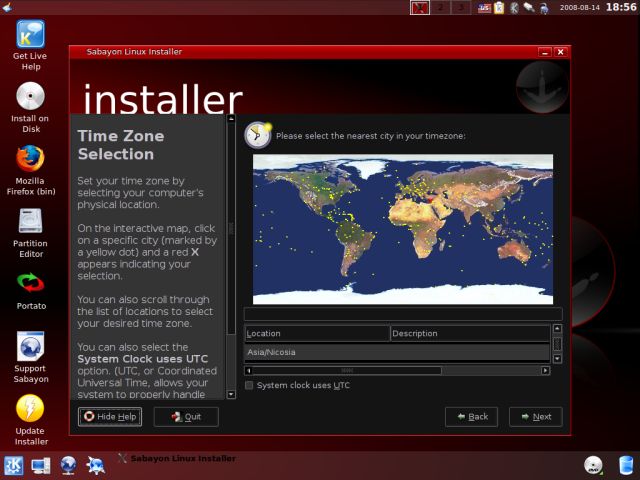Switch to virtual desktop 3 in pager
This screenshot has width=640, height=480.
tap(460, 8)
